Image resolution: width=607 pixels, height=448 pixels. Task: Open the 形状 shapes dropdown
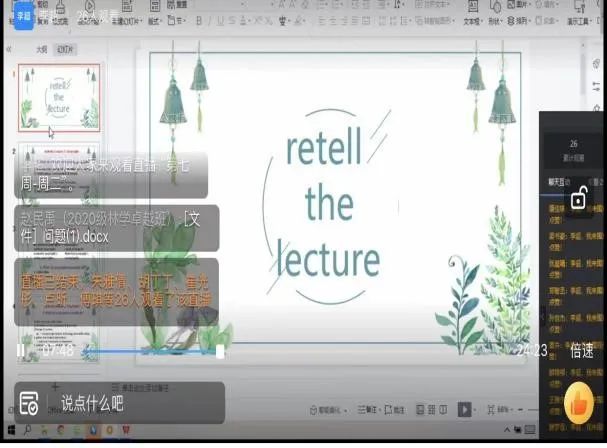494,22
